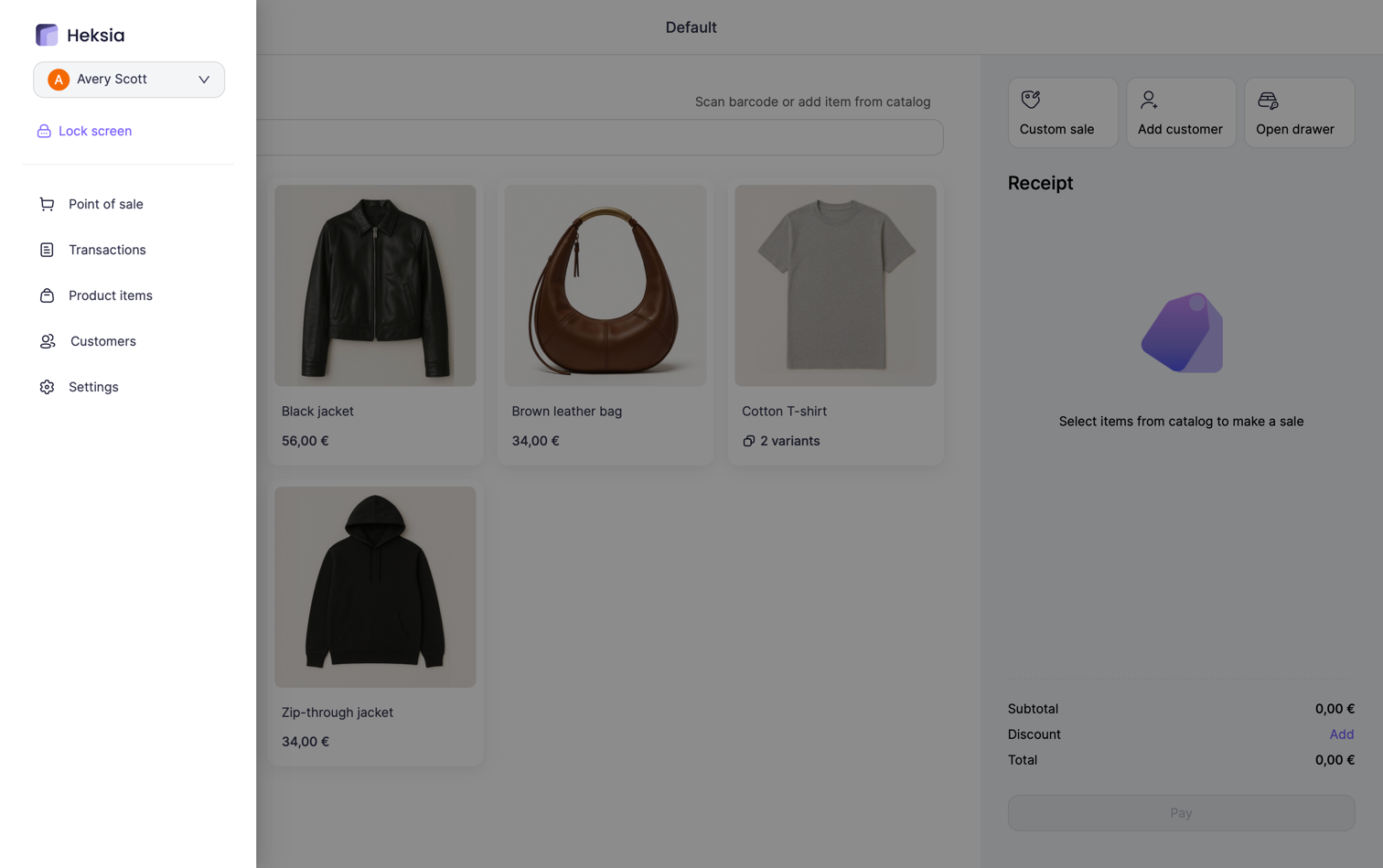Open the Cotton T-shirt 2 variants option

pyautogui.click(x=781, y=441)
